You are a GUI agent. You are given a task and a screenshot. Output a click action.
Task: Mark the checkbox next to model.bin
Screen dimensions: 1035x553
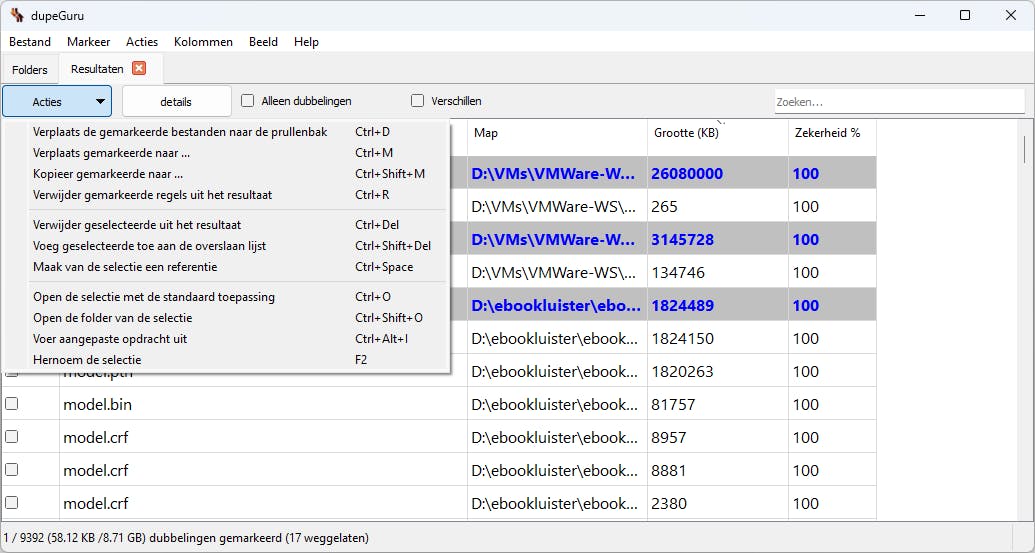click(x=12, y=404)
